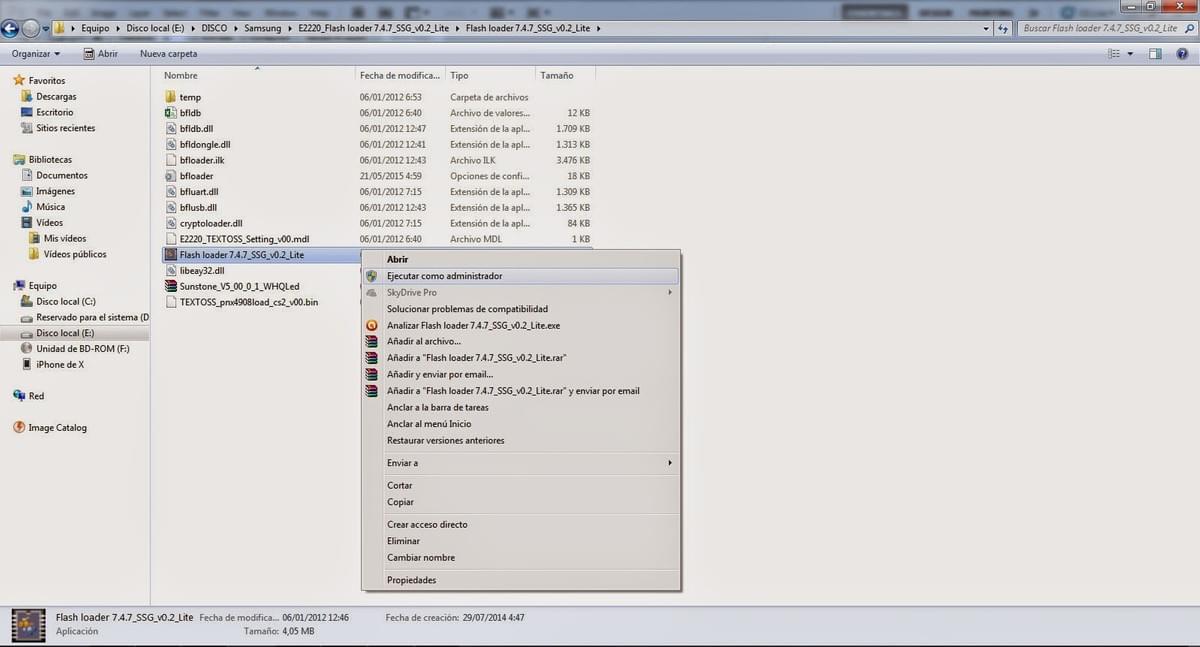
Task: Select the file bfldongle.dll
Action: tap(205, 145)
